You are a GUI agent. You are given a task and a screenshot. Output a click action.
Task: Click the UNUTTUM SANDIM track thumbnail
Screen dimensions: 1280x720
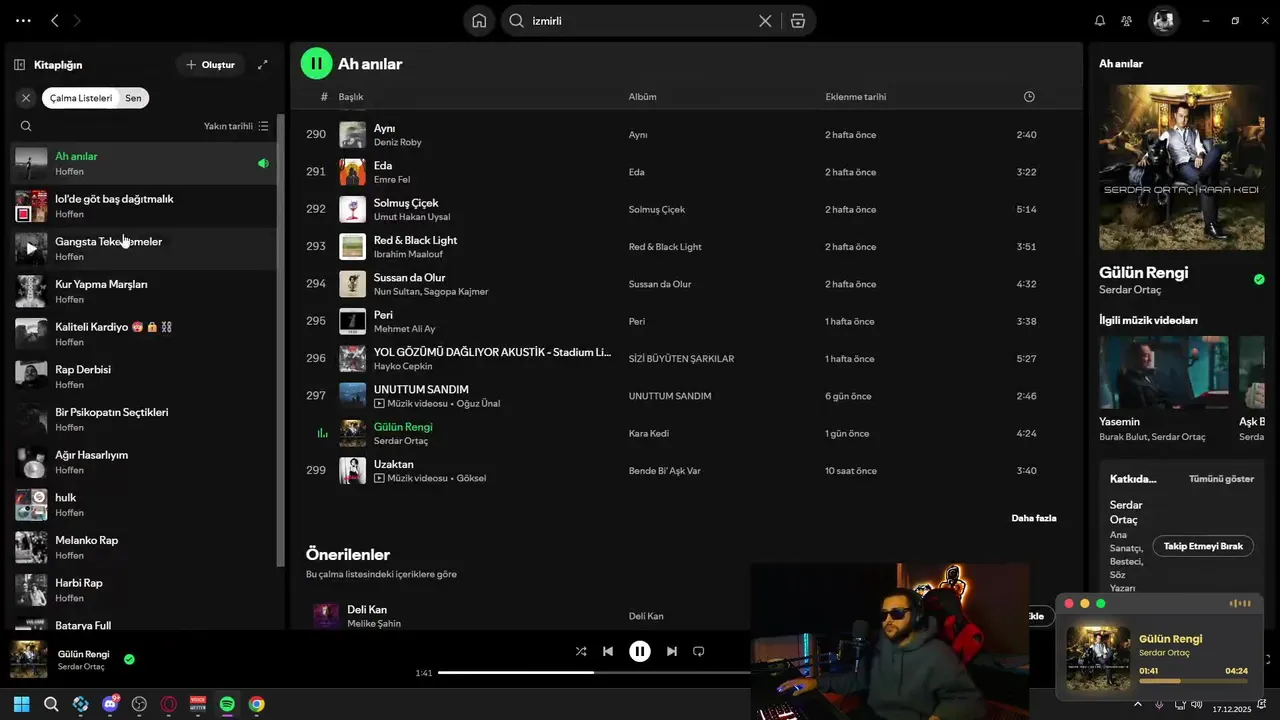352,396
